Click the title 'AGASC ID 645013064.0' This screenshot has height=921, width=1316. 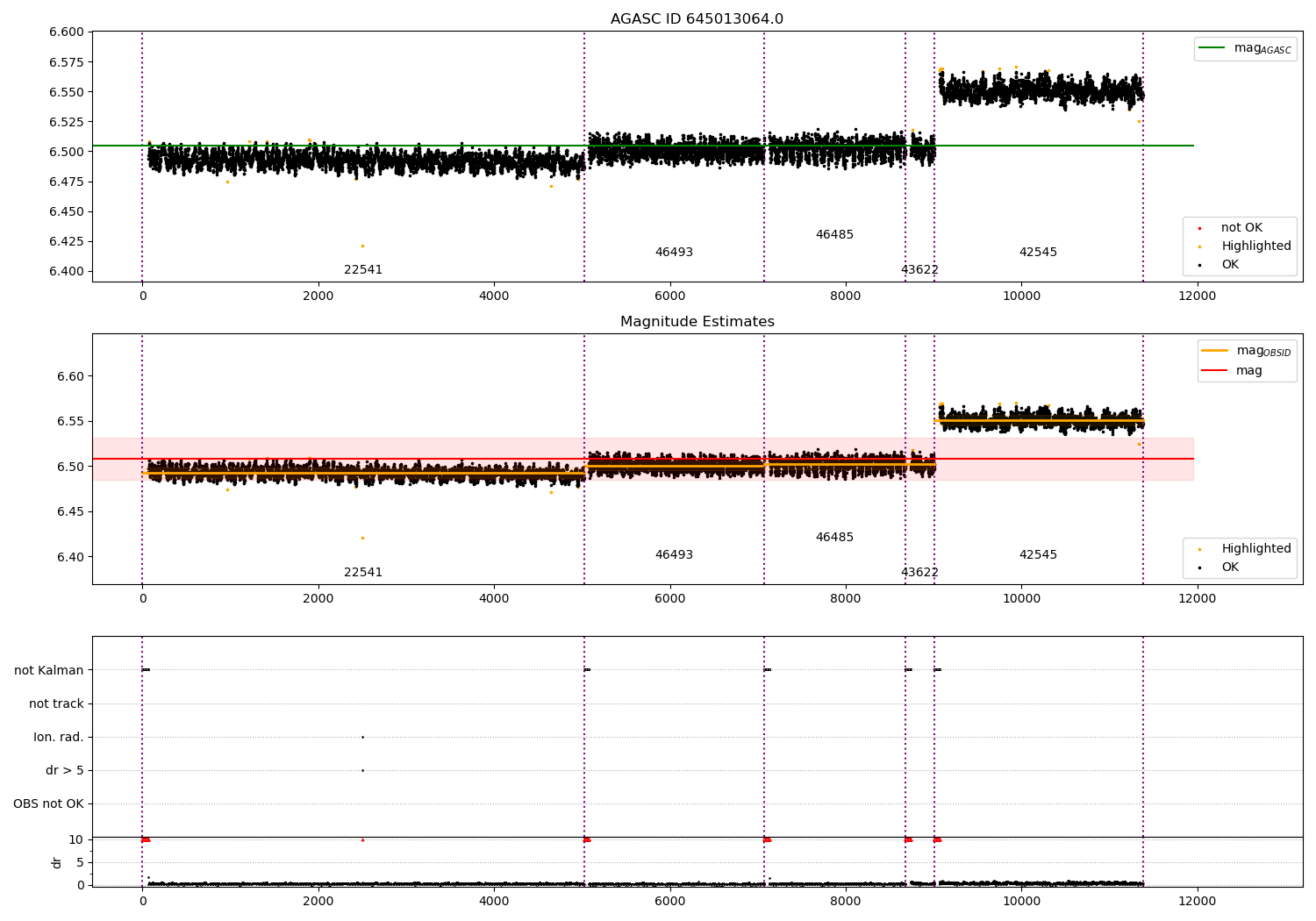point(697,19)
